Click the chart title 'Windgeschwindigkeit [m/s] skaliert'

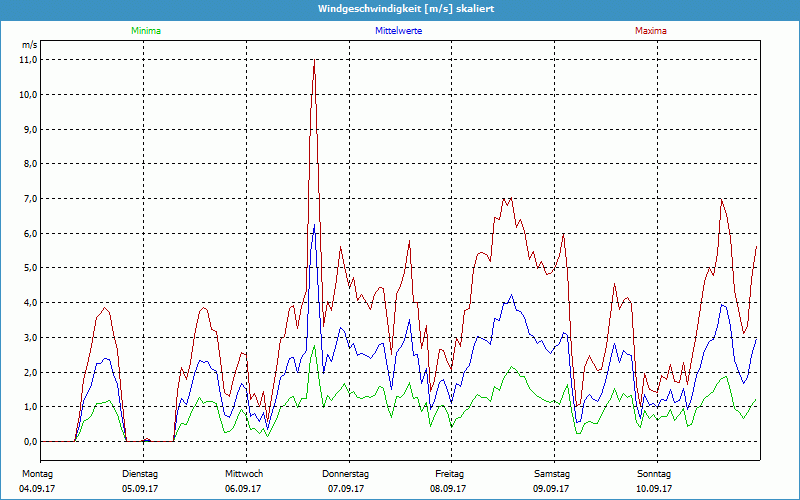point(406,9)
